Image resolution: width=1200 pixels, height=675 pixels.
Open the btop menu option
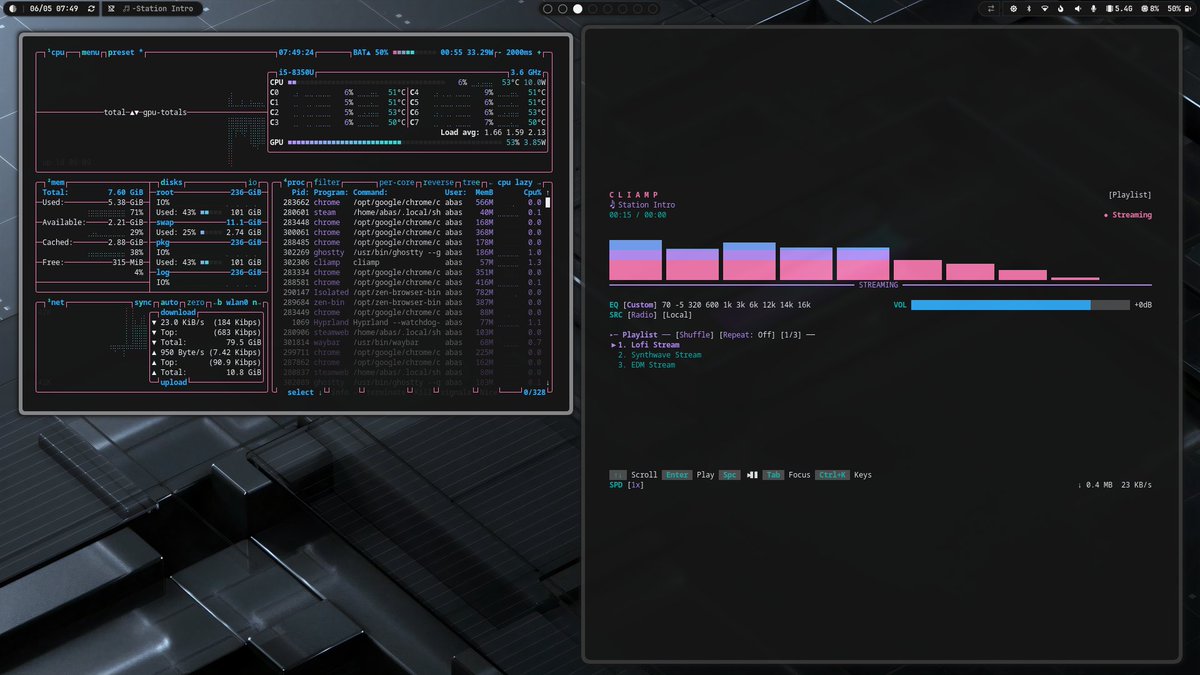point(91,52)
